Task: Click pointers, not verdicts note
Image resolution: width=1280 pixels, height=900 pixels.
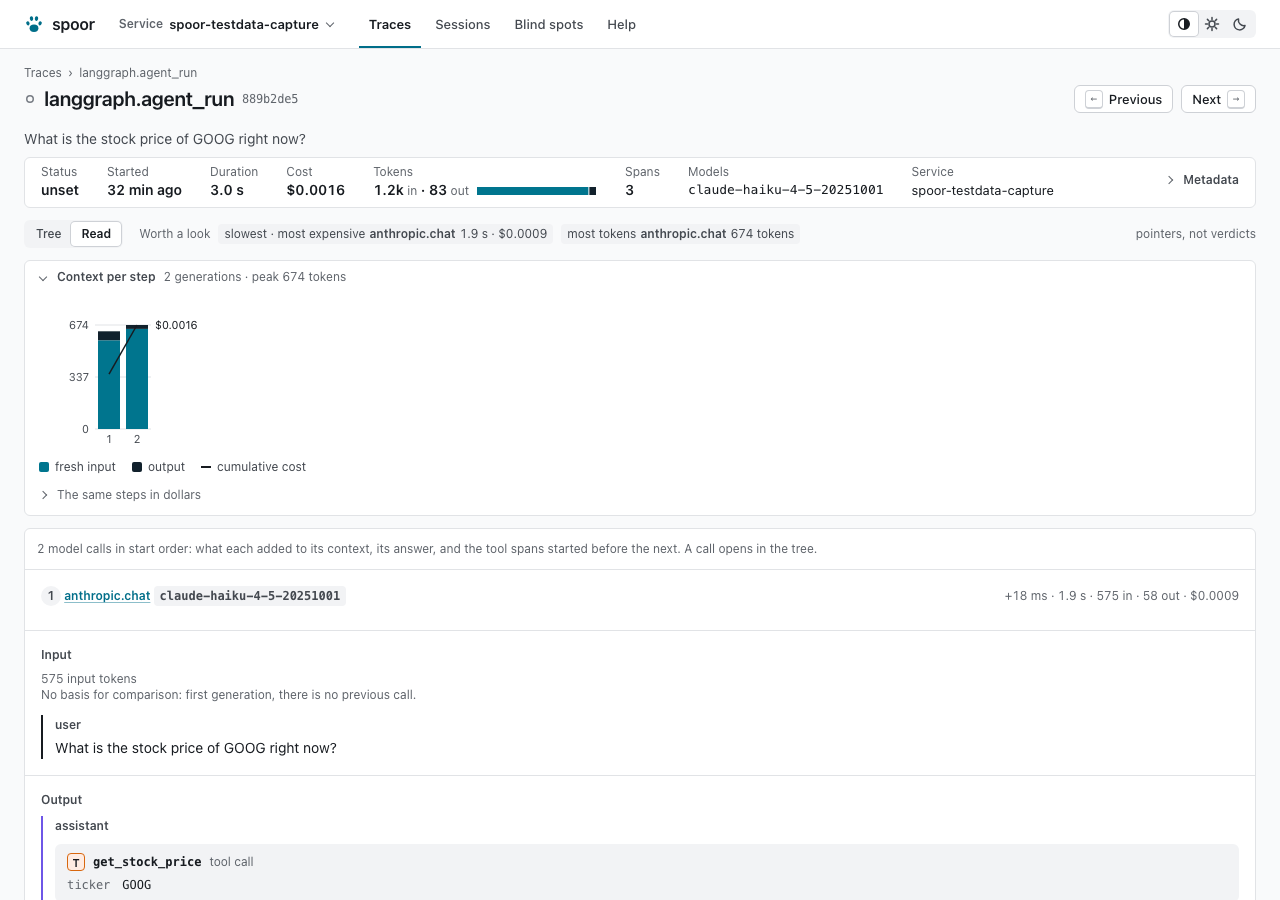Action: (x=1195, y=234)
